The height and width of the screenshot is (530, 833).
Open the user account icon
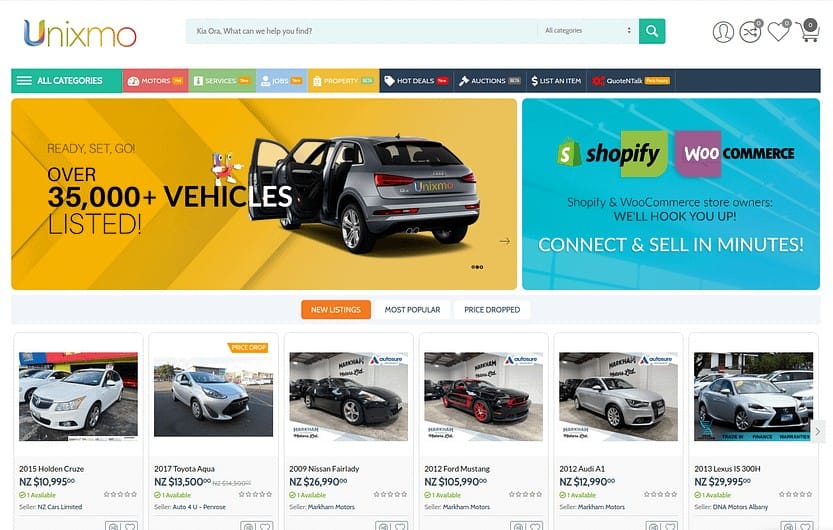point(723,32)
